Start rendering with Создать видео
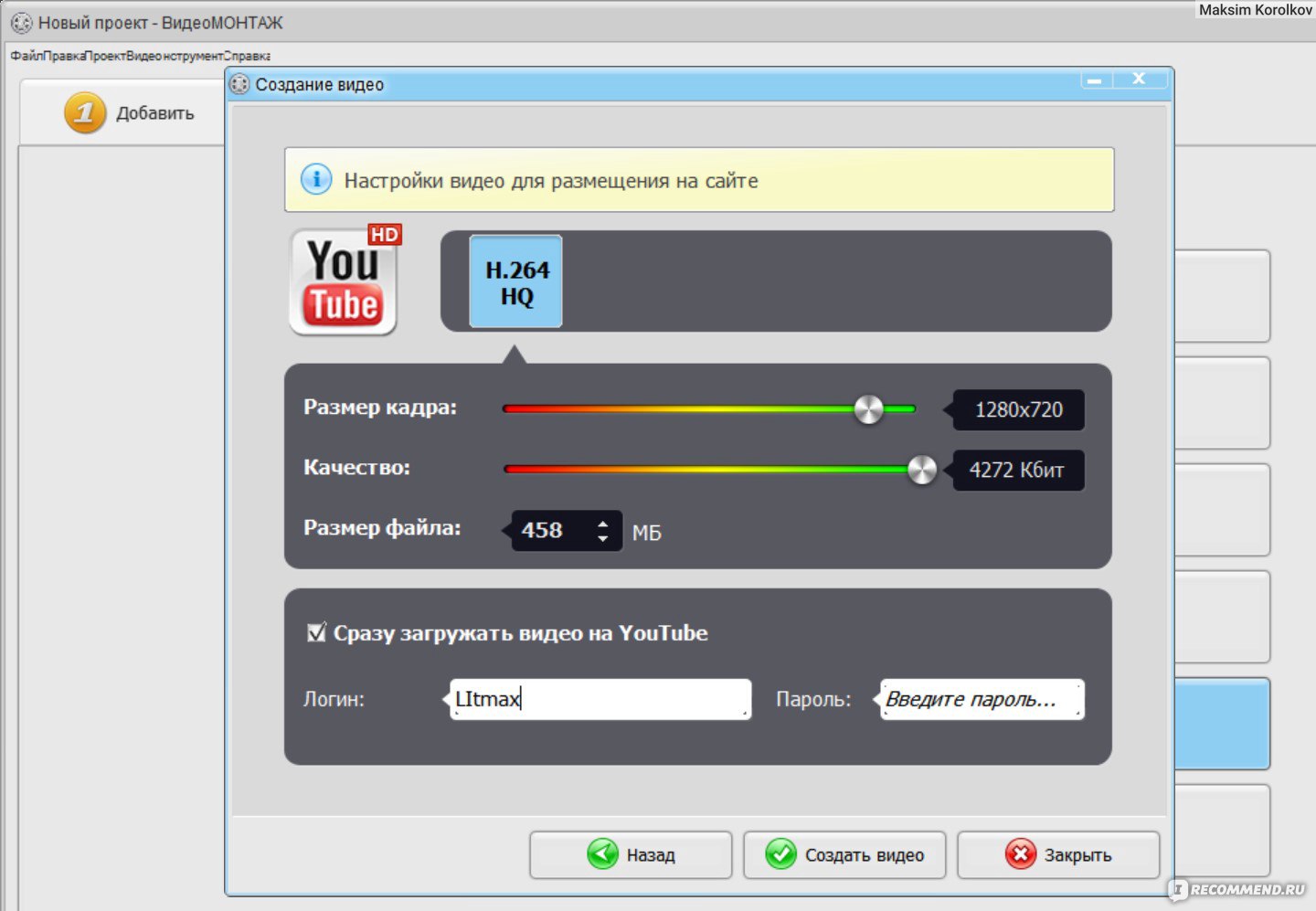This screenshot has width=1316, height=911. click(x=844, y=854)
